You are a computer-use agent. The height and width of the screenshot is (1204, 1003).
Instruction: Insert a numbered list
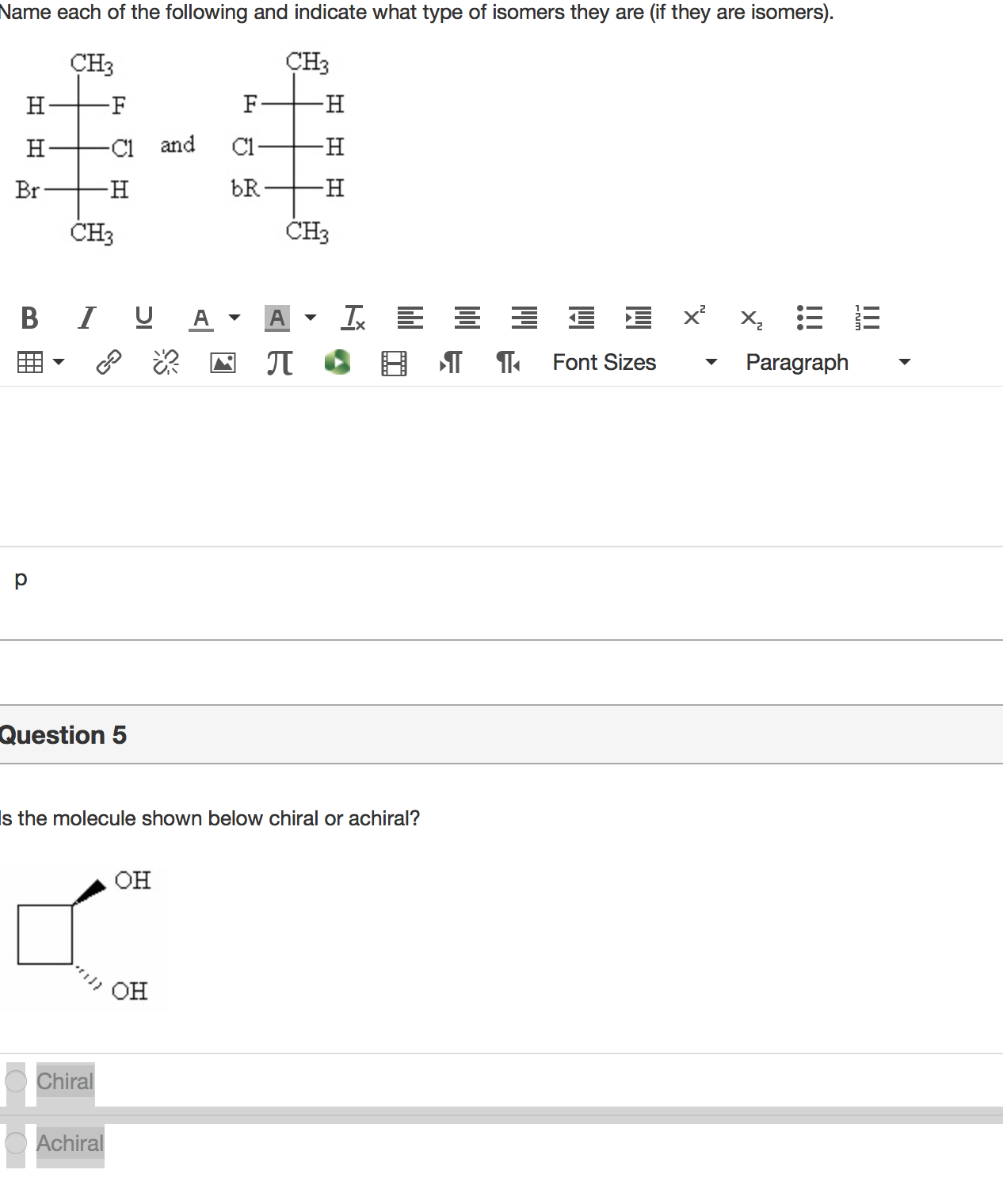pyautogui.click(x=867, y=318)
